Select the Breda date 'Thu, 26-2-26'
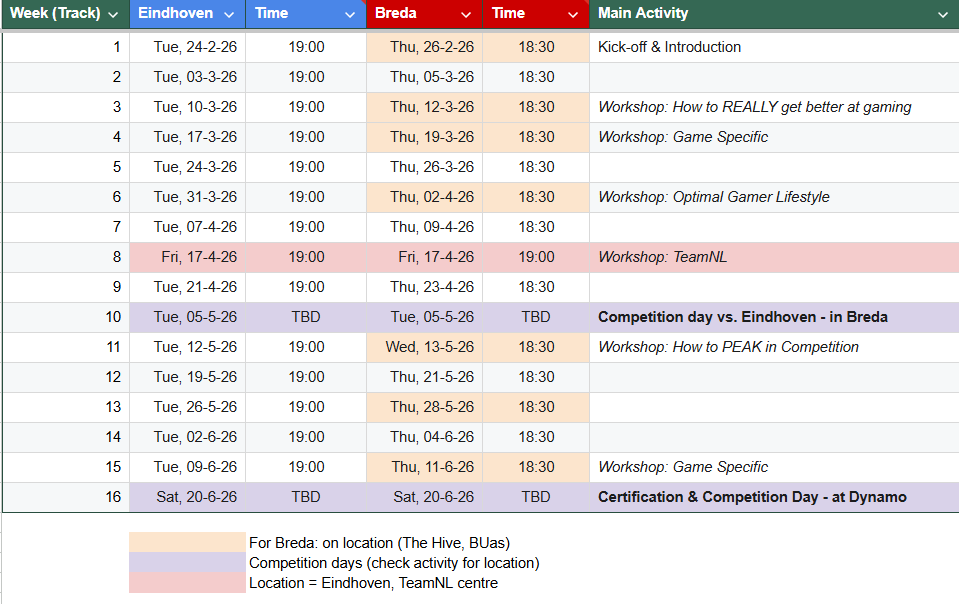 coord(424,47)
